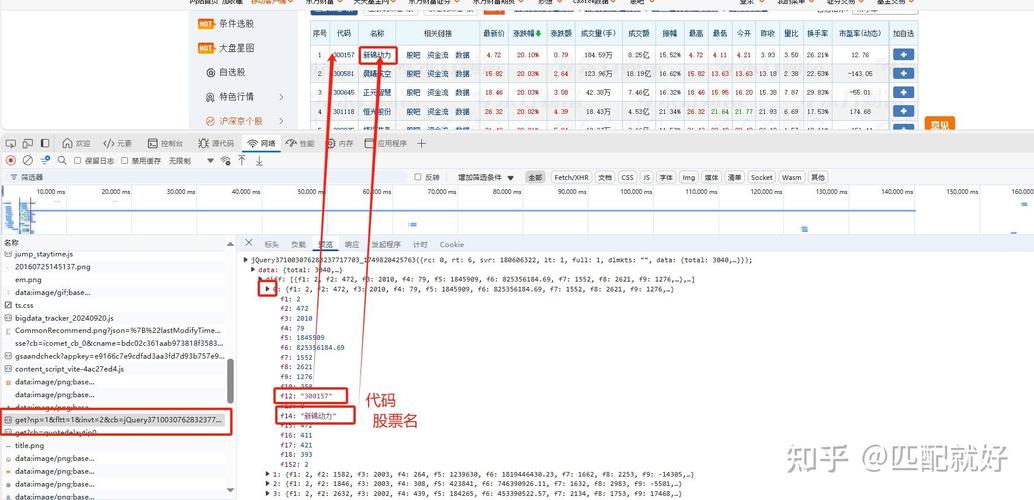Image resolution: width=1034 pixels, height=500 pixels.
Task: Clear the network log
Action: pyautogui.click(x=28, y=160)
